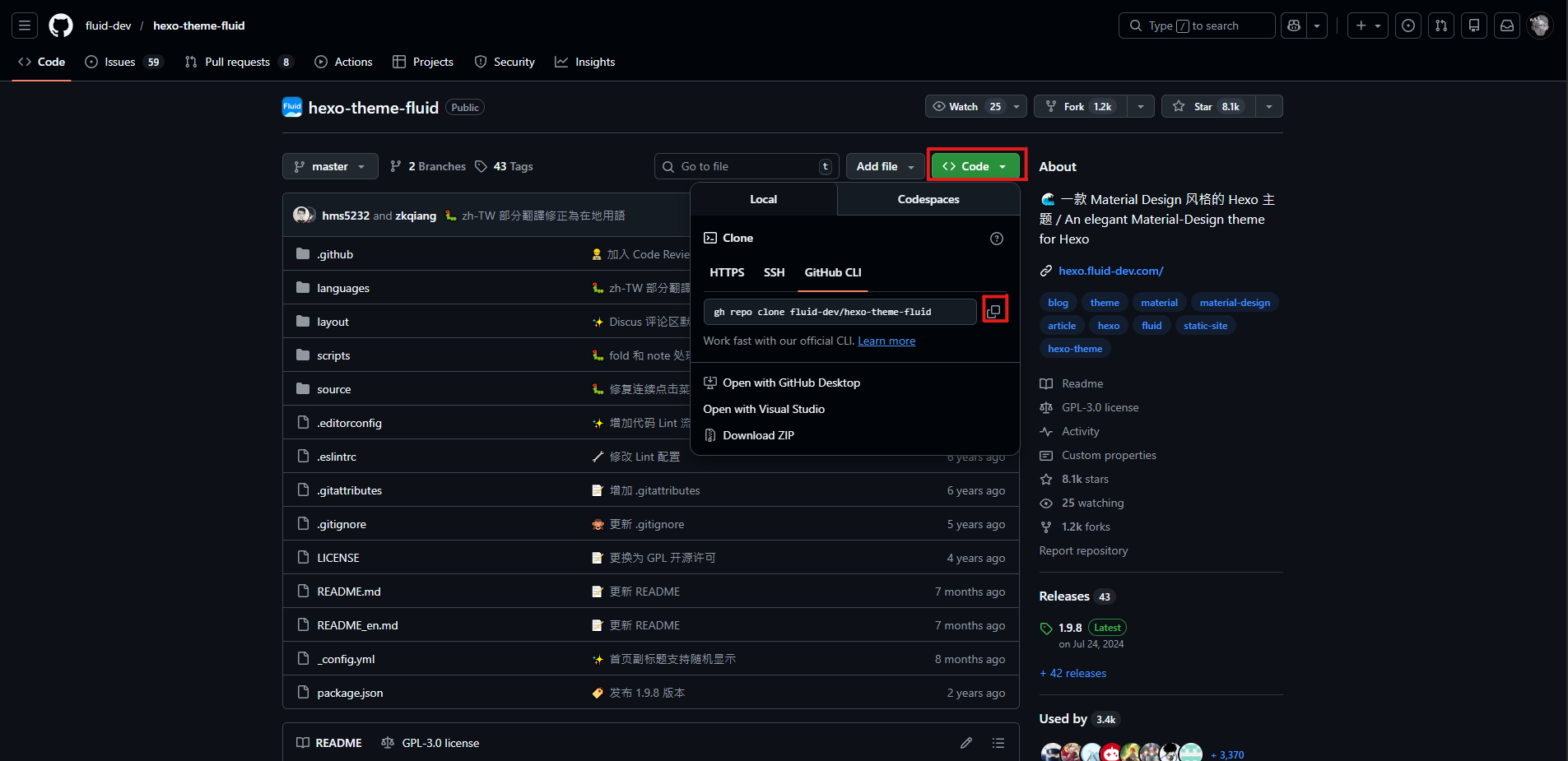Open the Copilot icon in header
The width and height of the screenshot is (1568, 761).
pos(1294,26)
